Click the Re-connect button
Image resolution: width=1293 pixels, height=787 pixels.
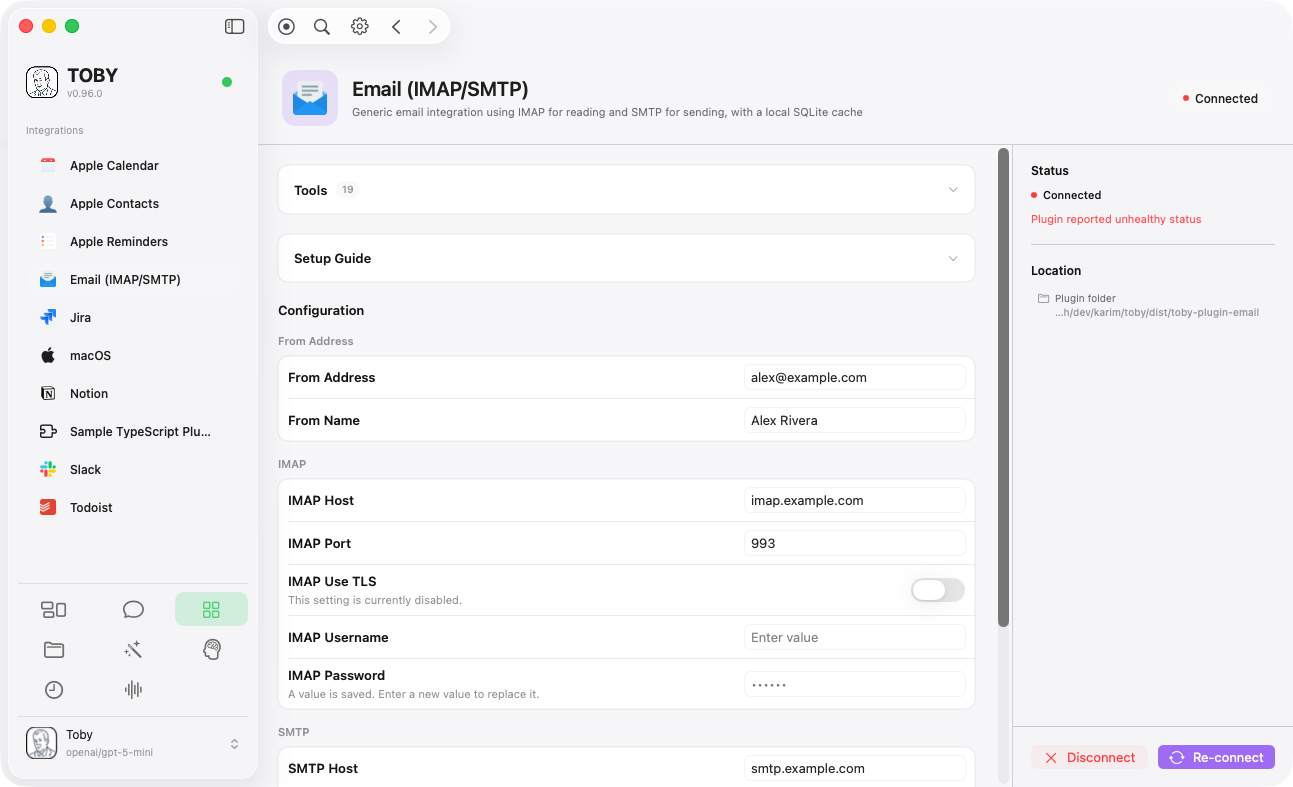pyautogui.click(x=1216, y=758)
